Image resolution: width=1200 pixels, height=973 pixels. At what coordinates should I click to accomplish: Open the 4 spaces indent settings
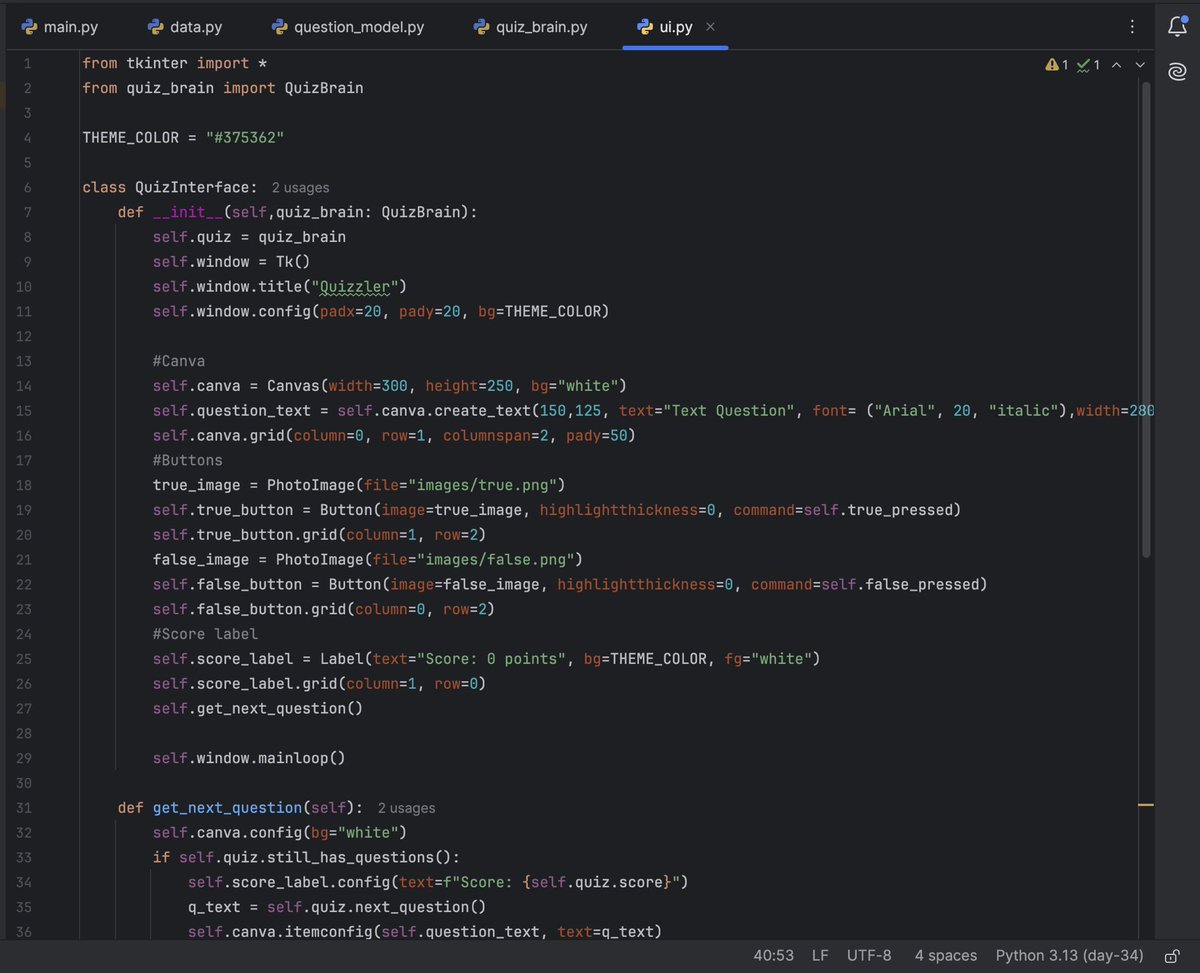(x=945, y=955)
